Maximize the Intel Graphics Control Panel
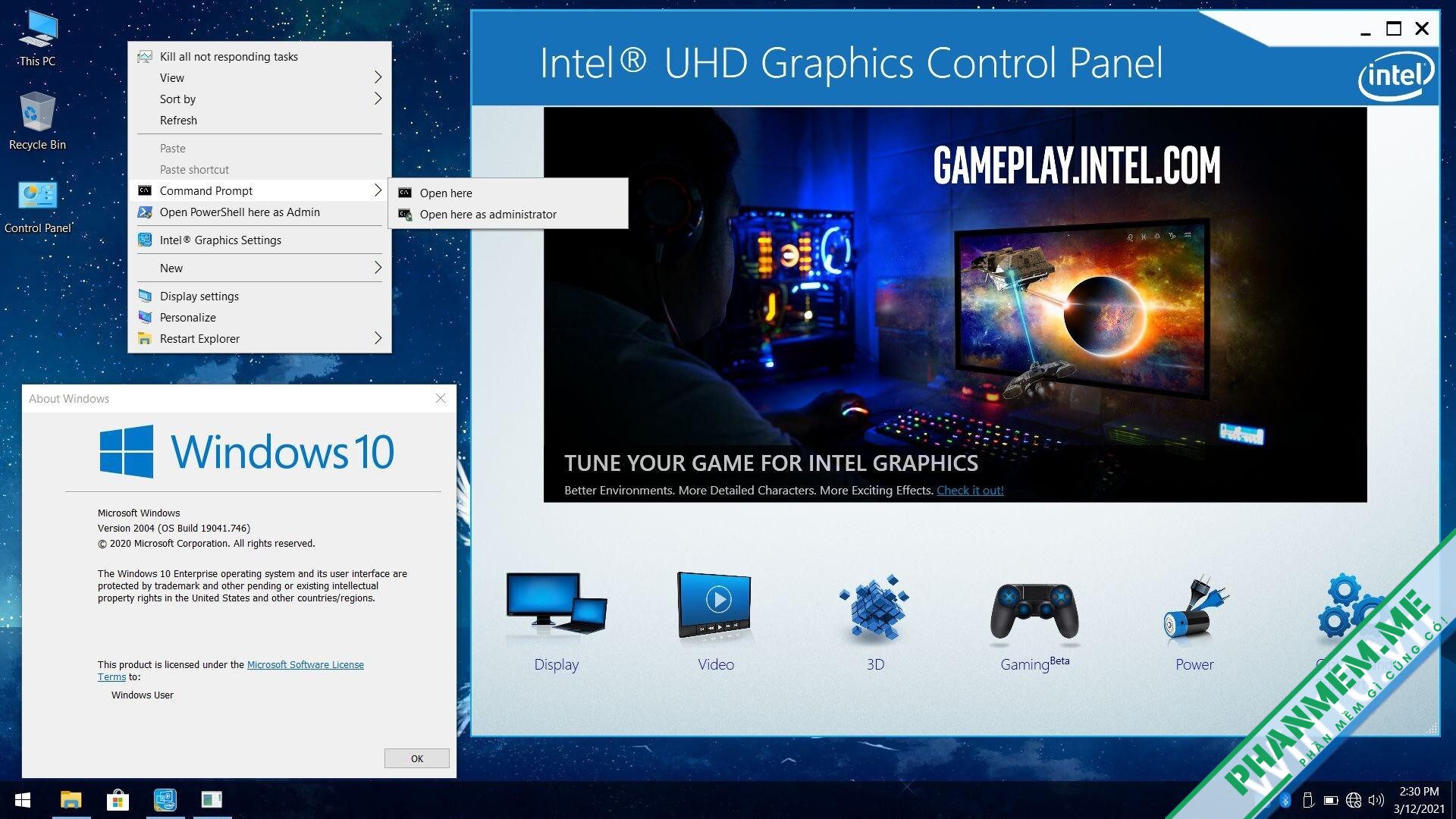Image resolution: width=1456 pixels, height=819 pixels. pyautogui.click(x=1394, y=29)
